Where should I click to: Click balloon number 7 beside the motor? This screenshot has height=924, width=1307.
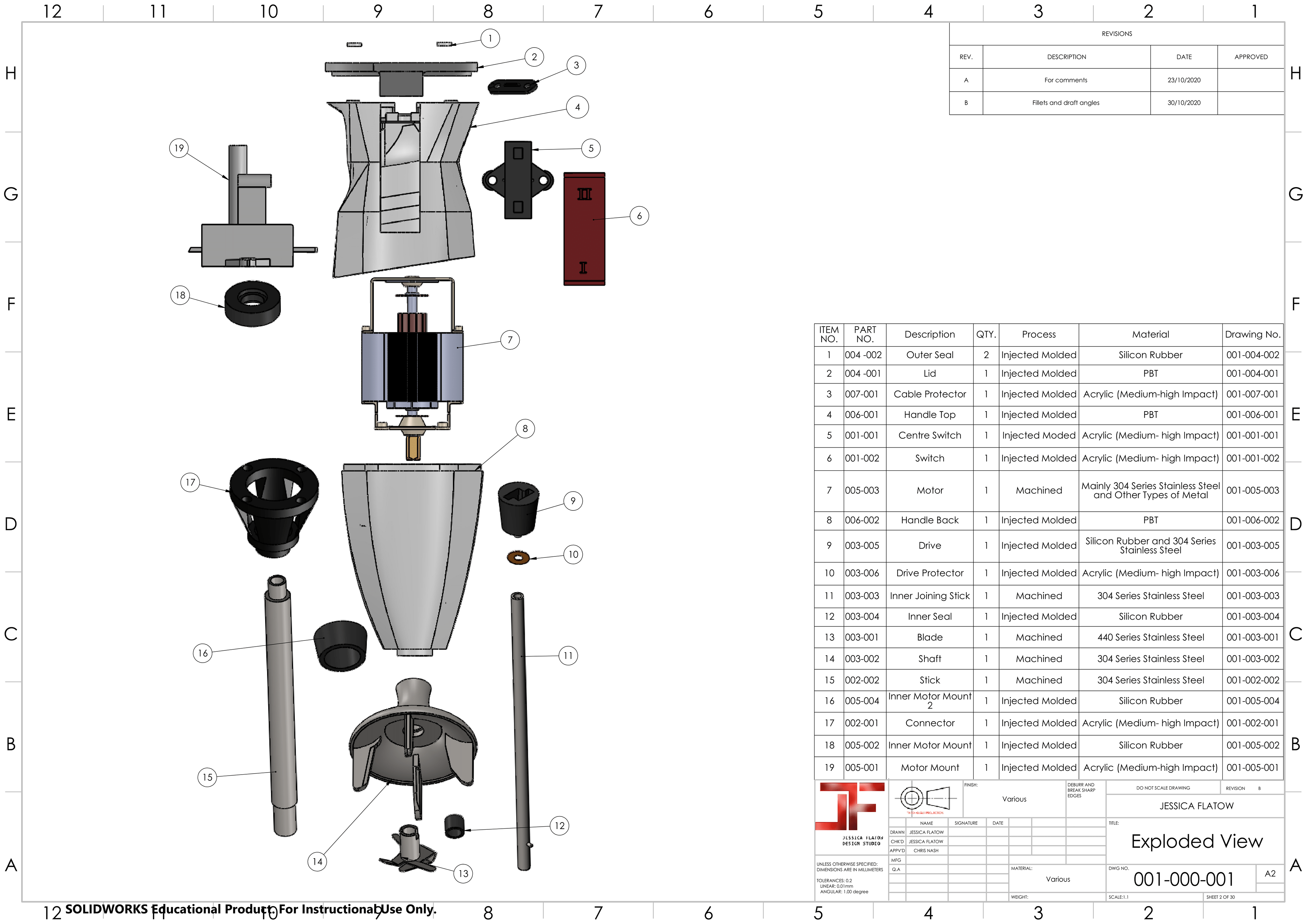pyautogui.click(x=510, y=340)
